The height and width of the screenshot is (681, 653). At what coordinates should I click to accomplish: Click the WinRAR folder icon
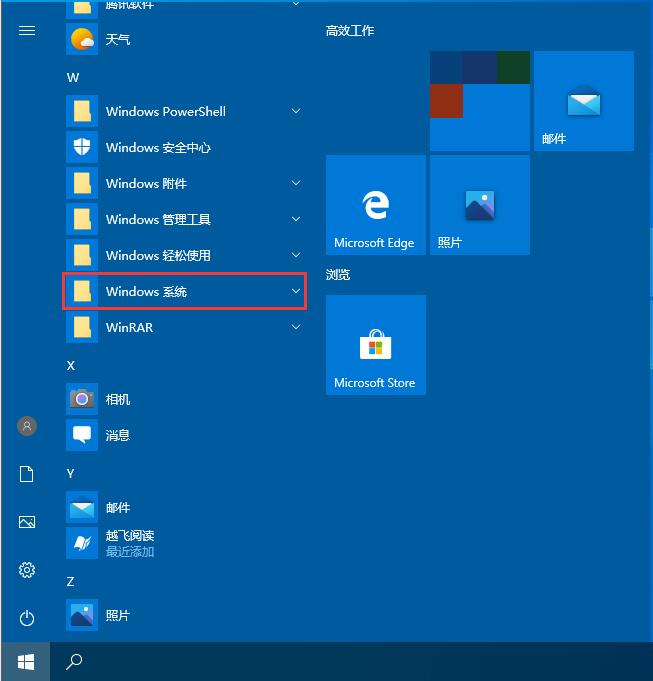tap(82, 327)
